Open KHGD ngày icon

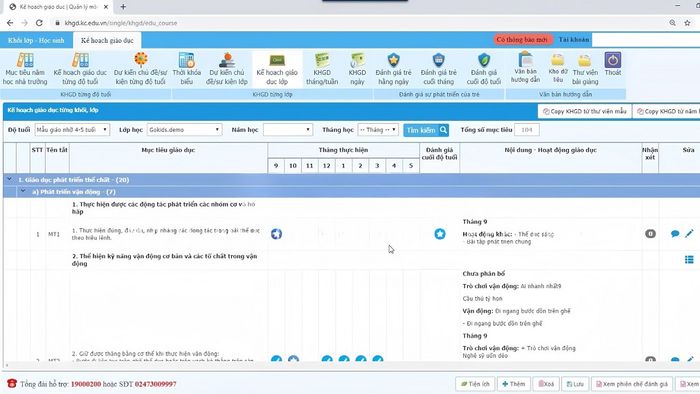357,60
